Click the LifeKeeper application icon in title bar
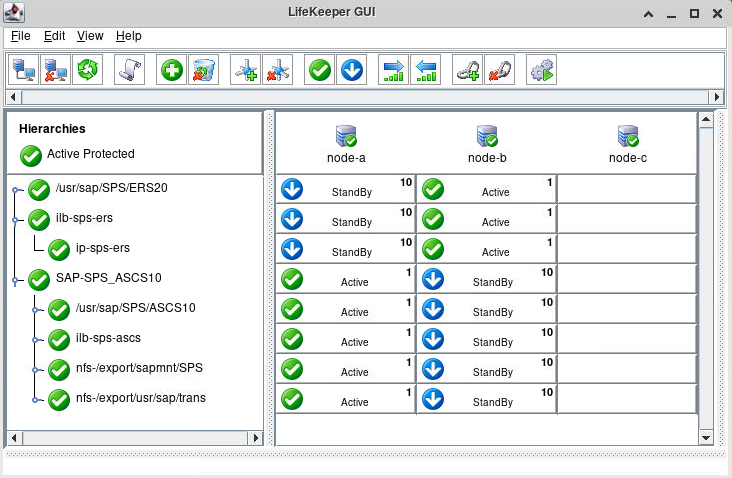 pos(14,13)
